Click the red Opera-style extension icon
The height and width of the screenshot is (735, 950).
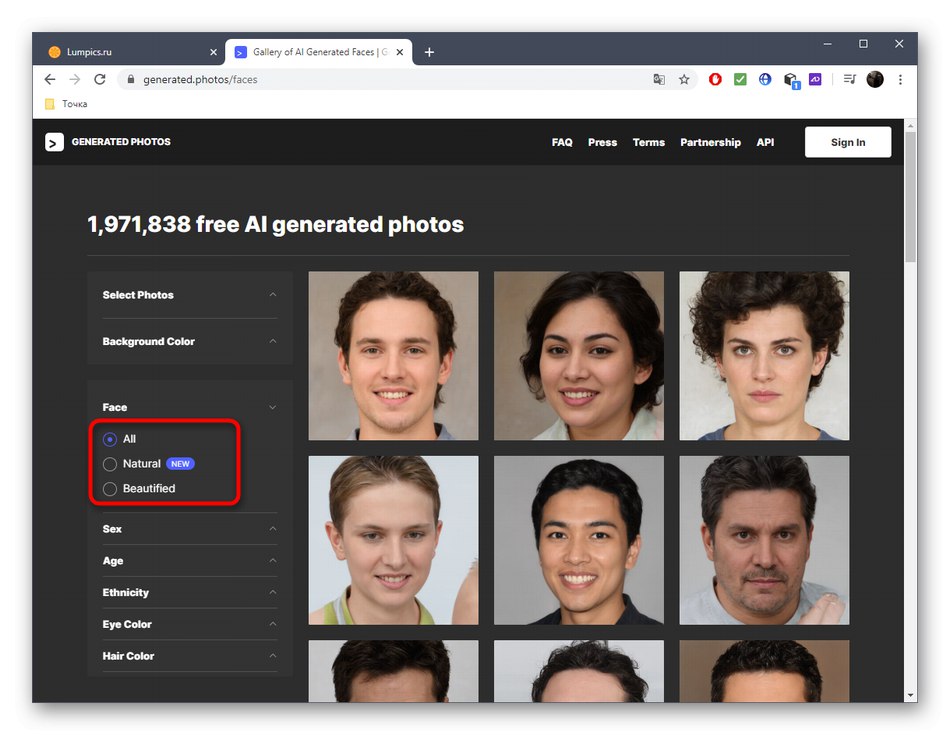[x=716, y=79]
